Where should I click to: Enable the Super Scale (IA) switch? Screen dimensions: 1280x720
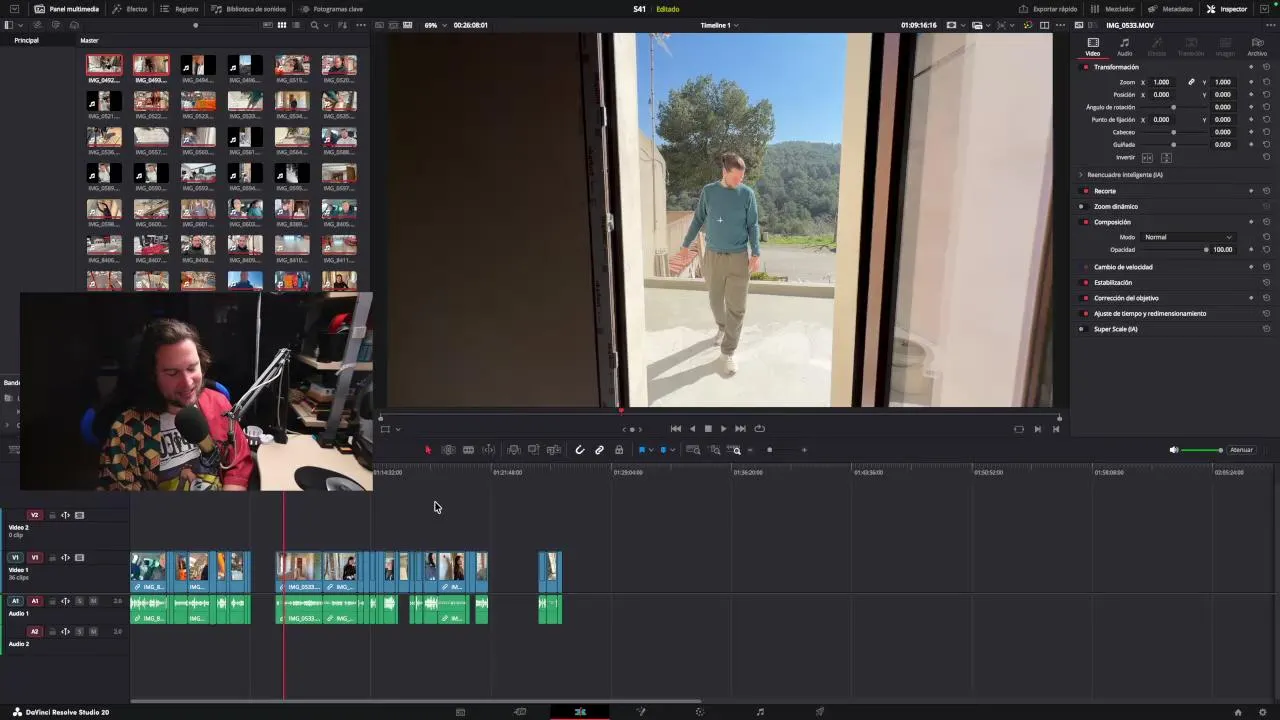click(1085, 329)
